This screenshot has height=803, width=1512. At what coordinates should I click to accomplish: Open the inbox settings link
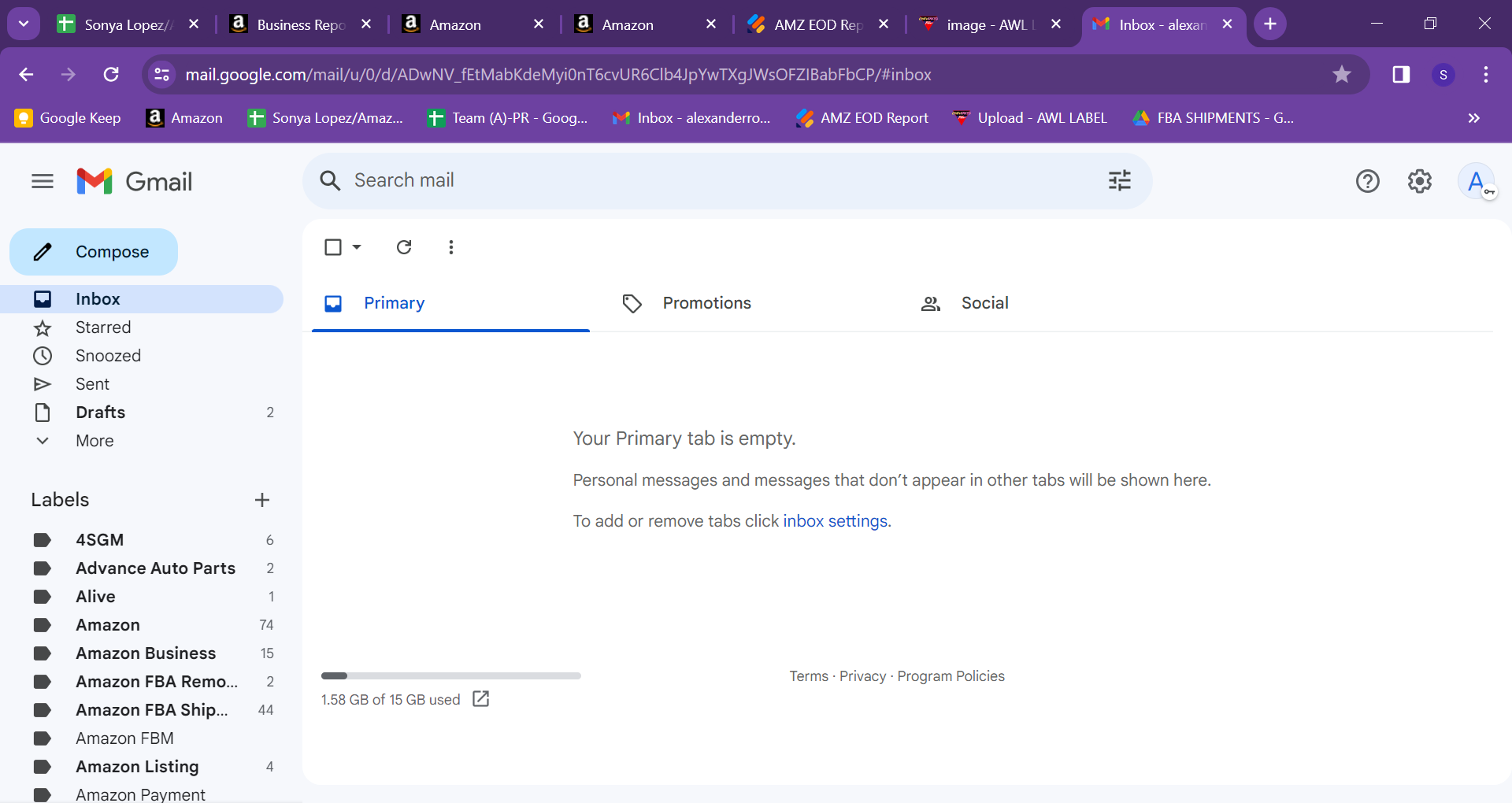pos(836,521)
